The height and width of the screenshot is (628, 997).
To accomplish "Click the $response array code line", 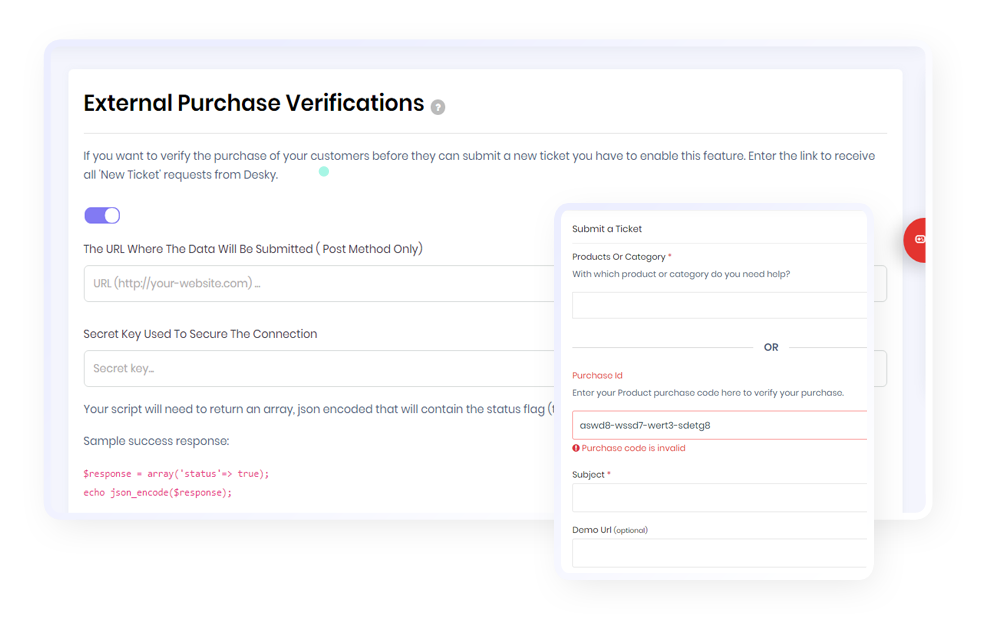I will pyautogui.click(x=176, y=474).
